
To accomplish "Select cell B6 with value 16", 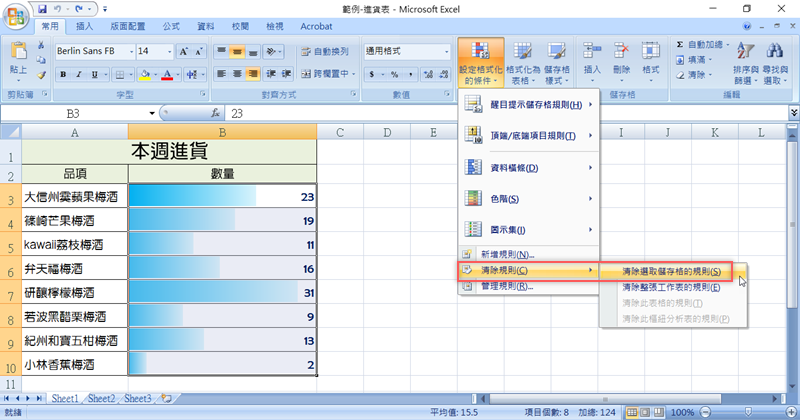I will coord(222,269).
